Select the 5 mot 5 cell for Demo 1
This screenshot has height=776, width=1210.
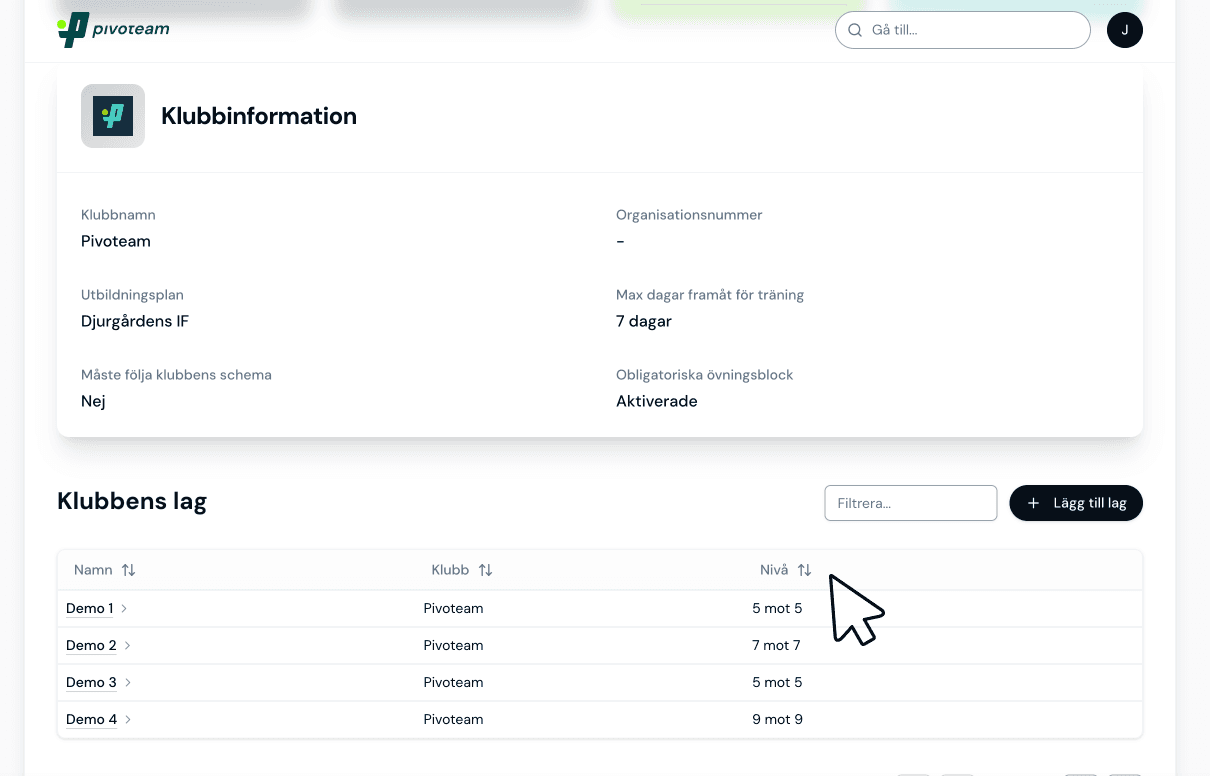tap(778, 608)
